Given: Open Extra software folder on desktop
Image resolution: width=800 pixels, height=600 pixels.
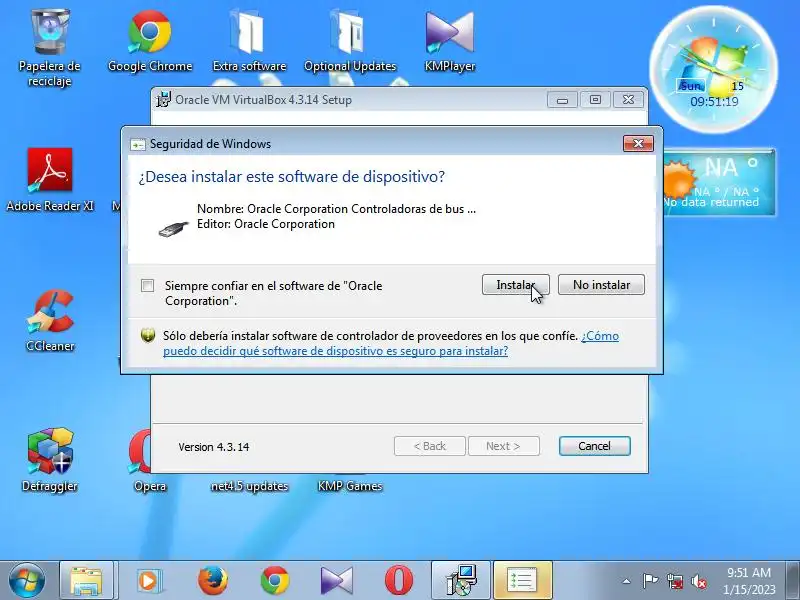Looking at the screenshot, I should pyautogui.click(x=249, y=43).
